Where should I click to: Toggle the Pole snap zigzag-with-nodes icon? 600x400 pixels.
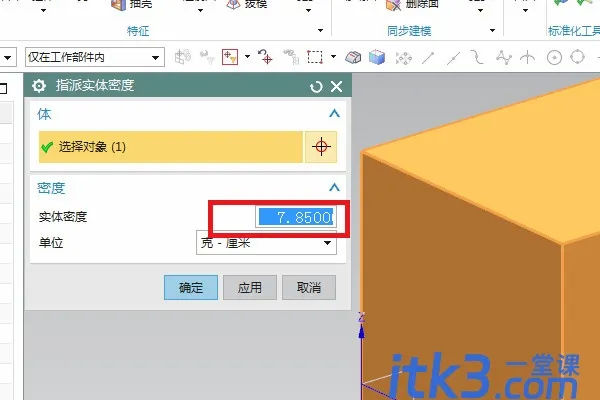tap(504, 57)
